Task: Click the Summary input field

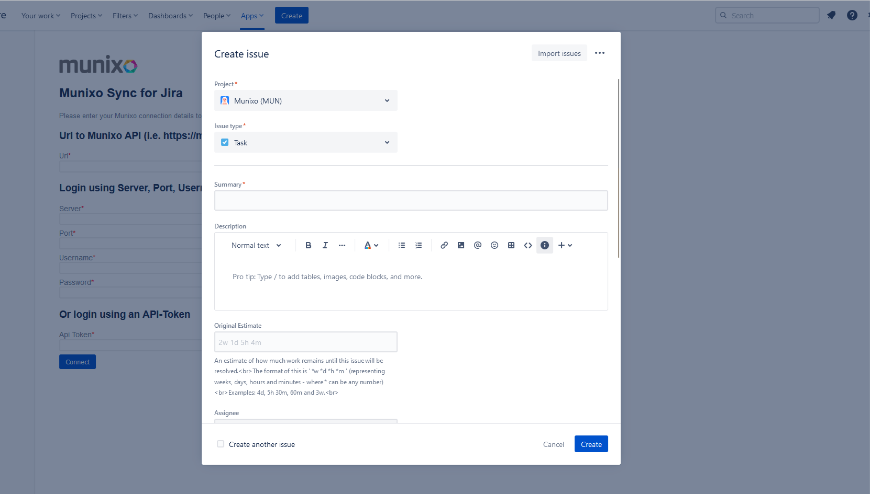Action: (x=411, y=200)
